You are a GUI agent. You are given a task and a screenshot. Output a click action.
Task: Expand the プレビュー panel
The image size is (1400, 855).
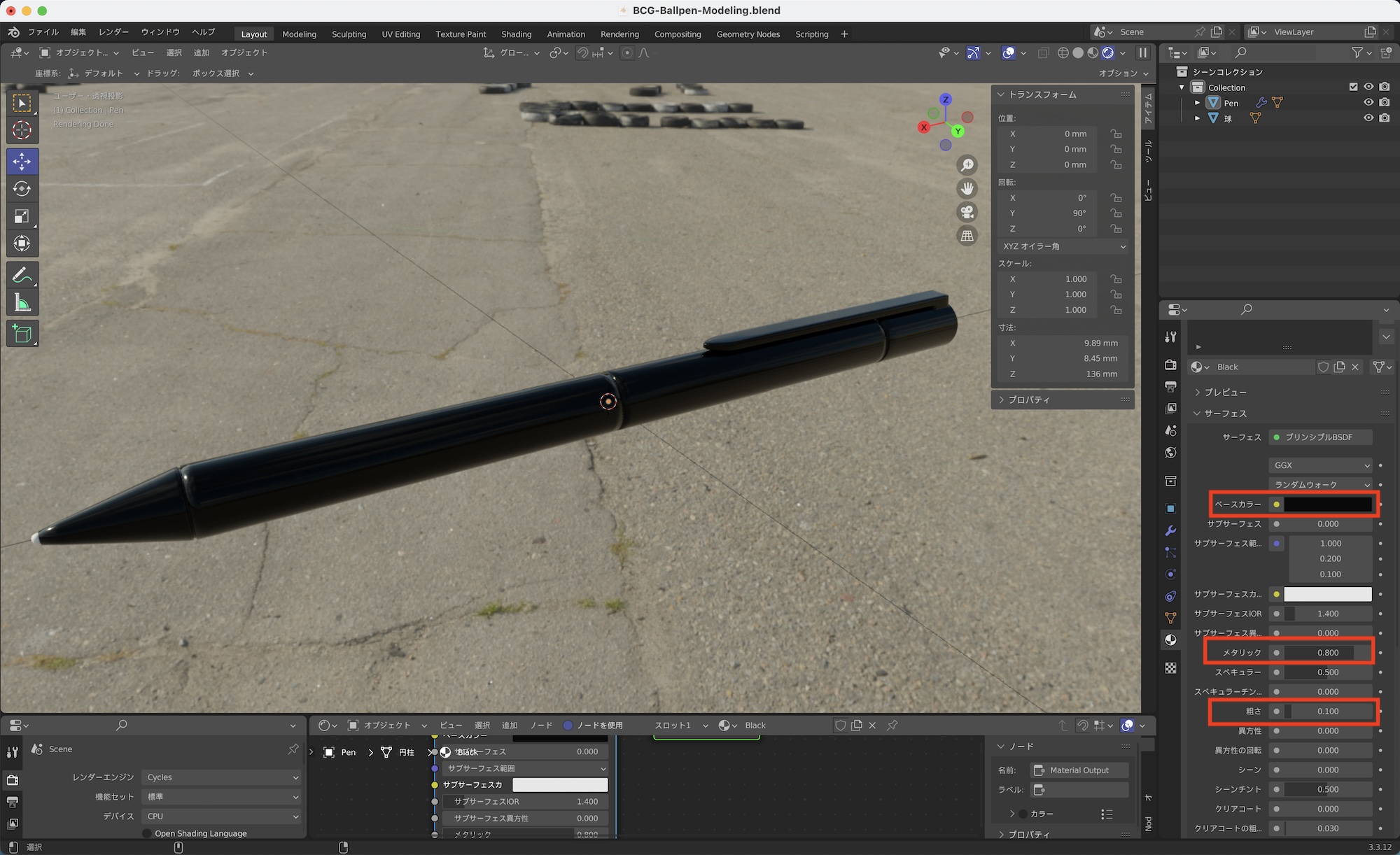click(x=1224, y=392)
